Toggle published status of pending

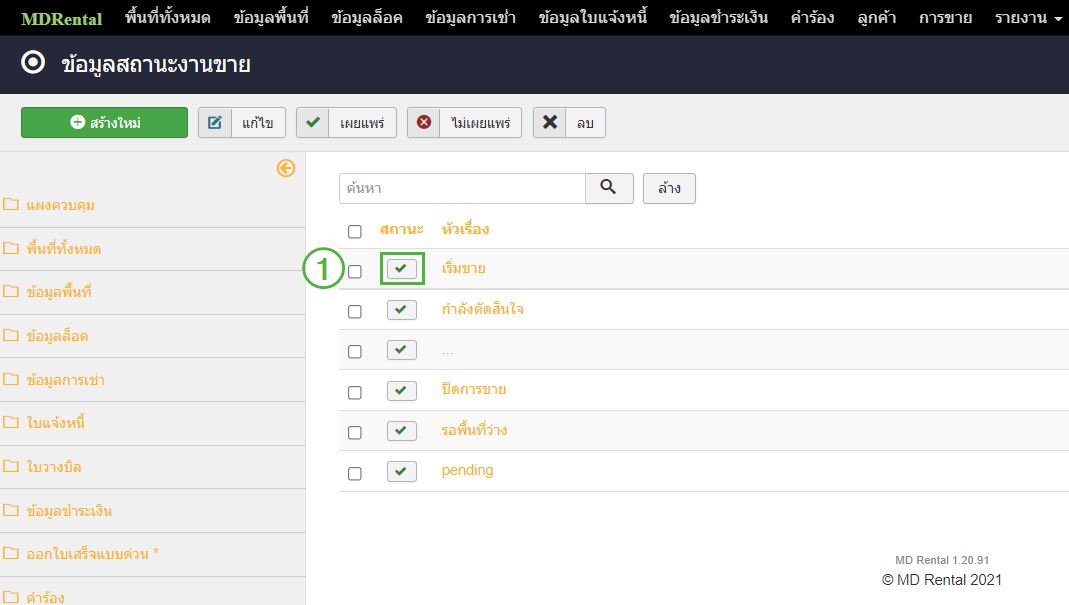(402, 471)
